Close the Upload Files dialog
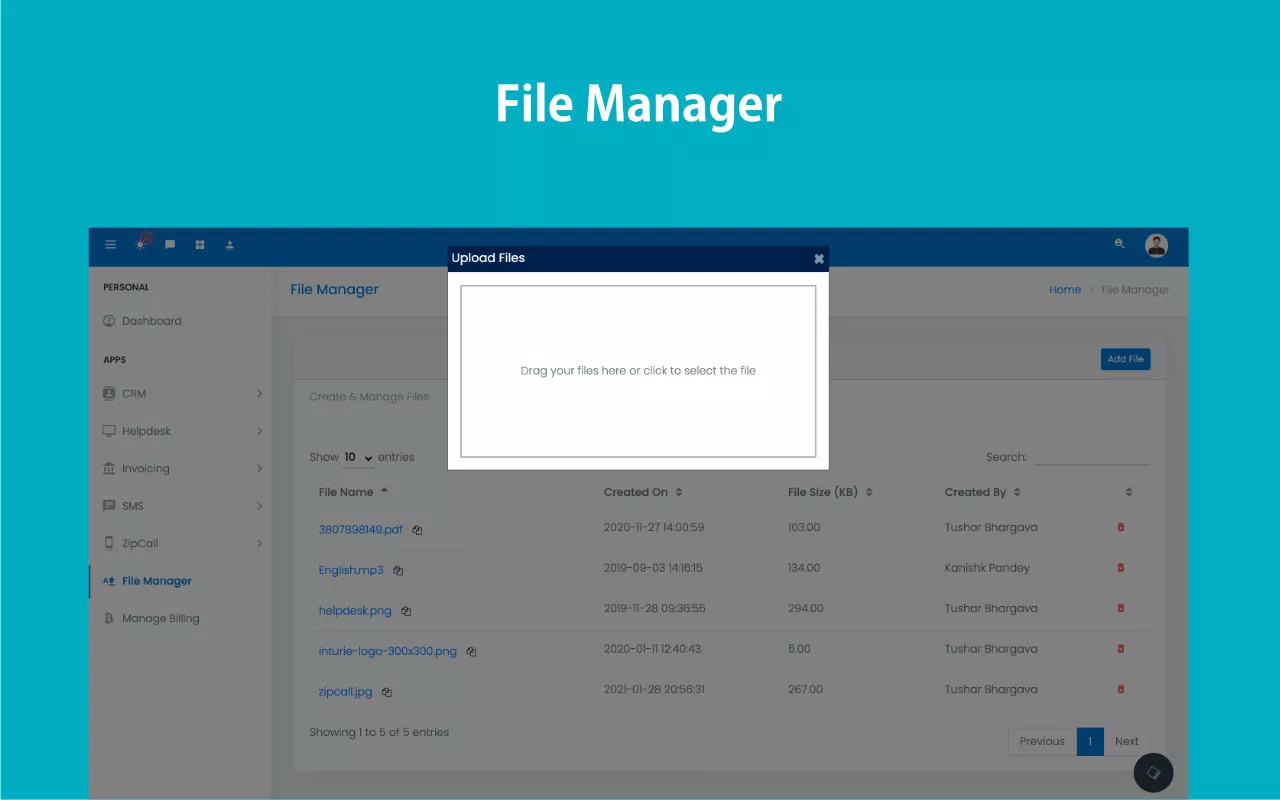1280x800 pixels. pos(818,259)
